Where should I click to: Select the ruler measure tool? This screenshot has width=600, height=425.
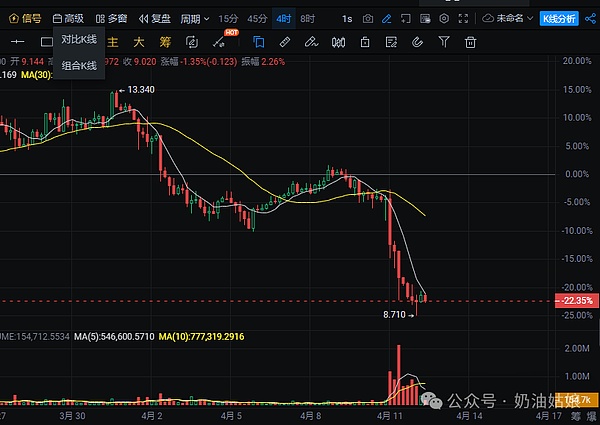[285, 41]
